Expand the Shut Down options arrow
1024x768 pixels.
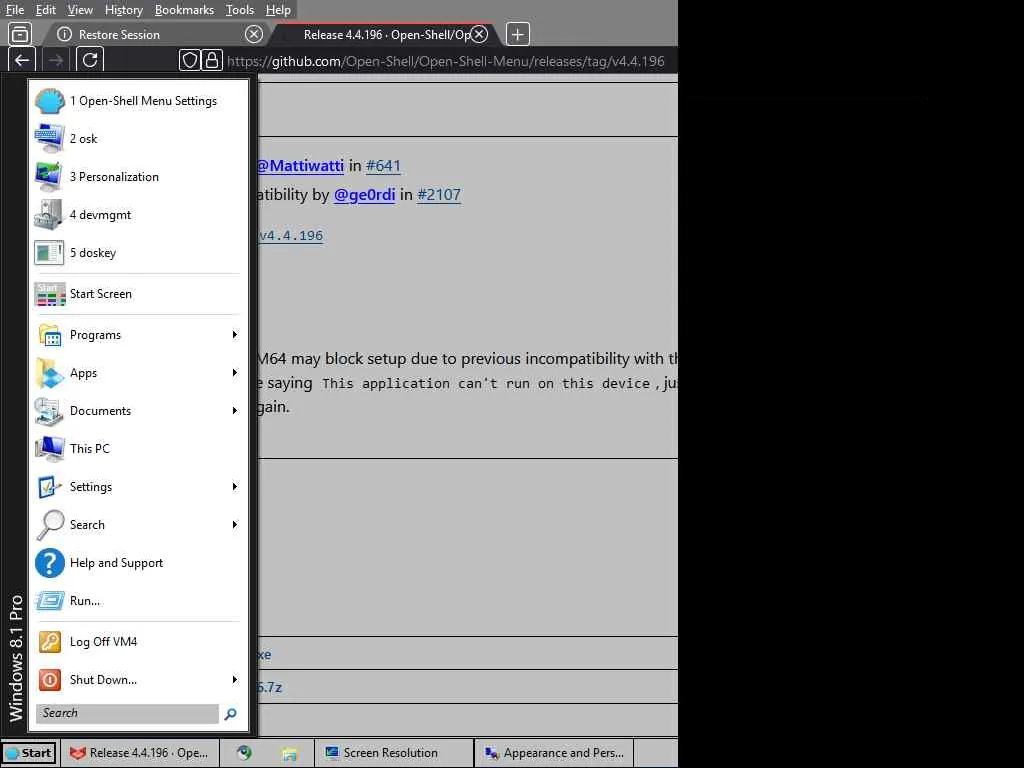pyautogui.click(x=234, y=680)
